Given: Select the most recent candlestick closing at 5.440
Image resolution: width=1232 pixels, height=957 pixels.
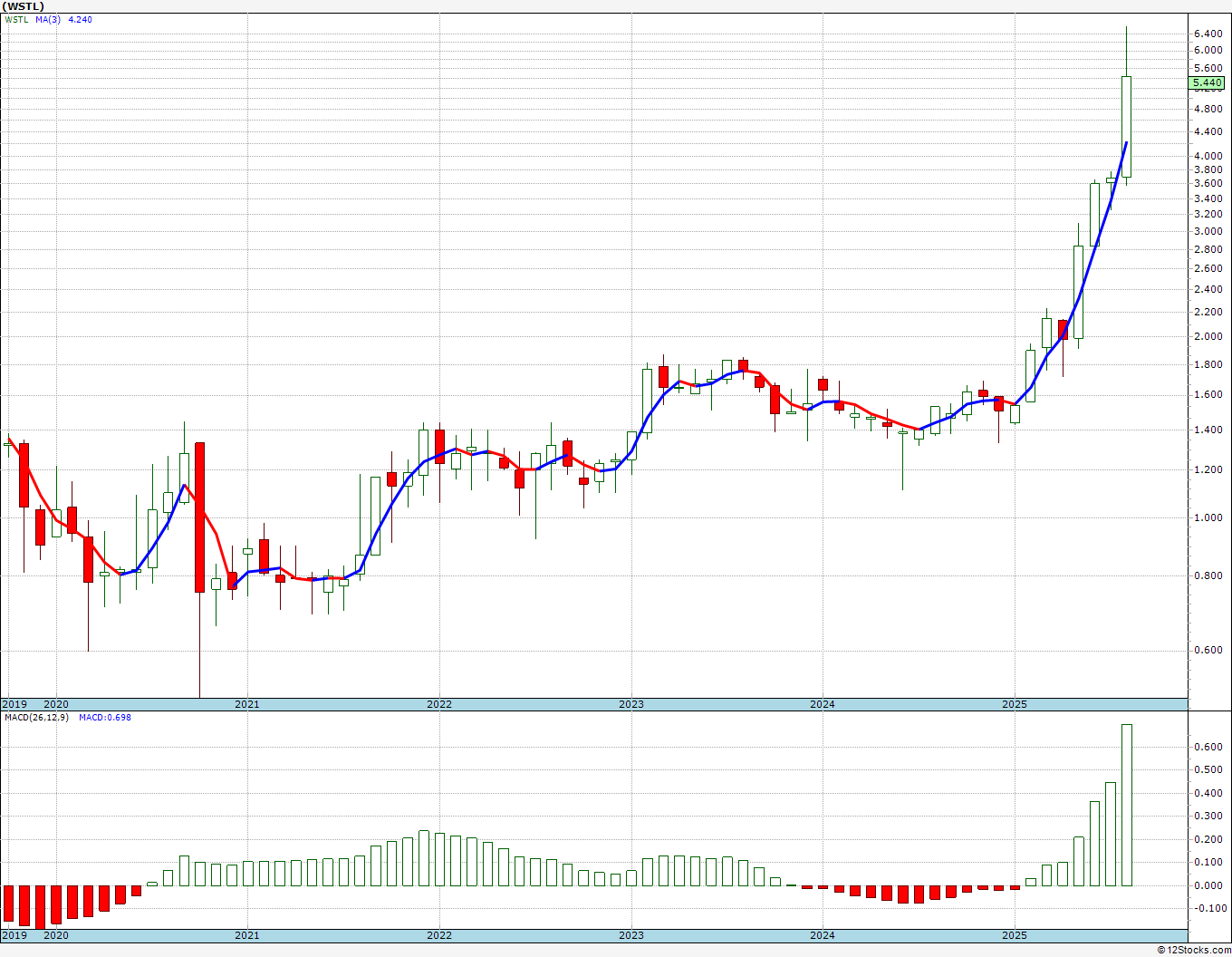Looking at the screenshot, I should coord(1127,127).
